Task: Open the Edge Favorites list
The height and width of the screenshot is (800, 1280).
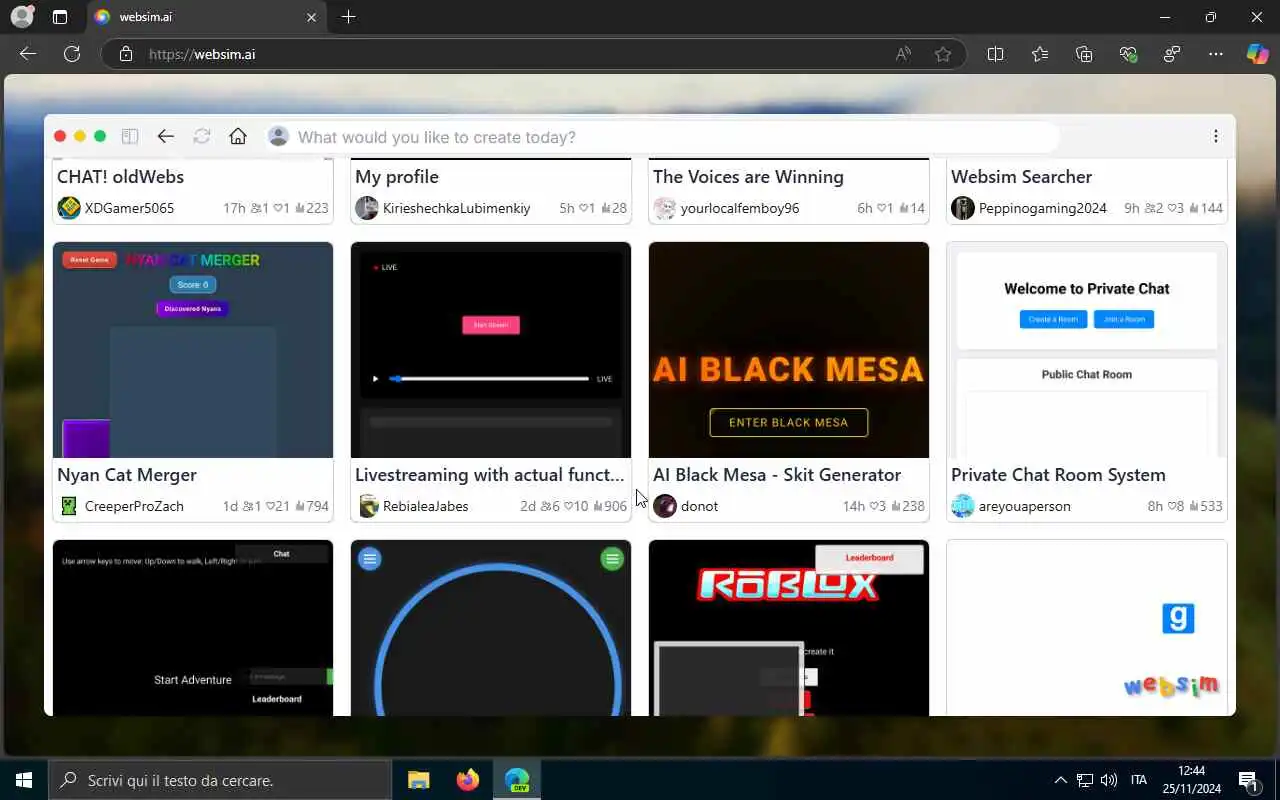Action: tap(1040, 54)
